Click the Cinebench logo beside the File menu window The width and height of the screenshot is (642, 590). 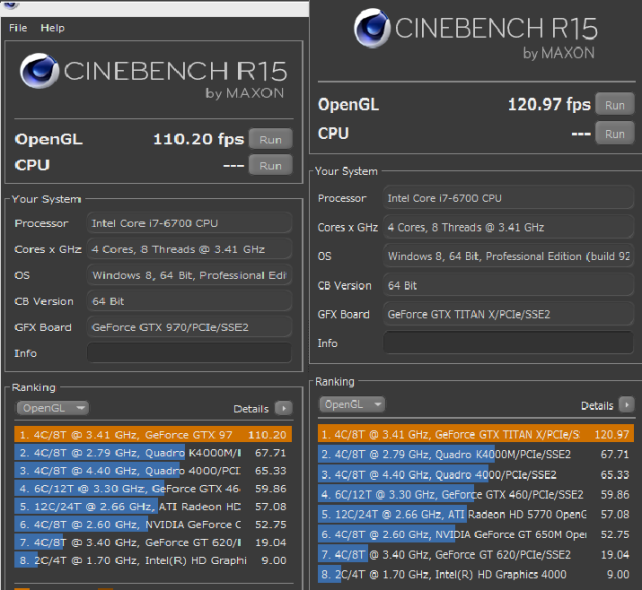[x=42, y=73]
